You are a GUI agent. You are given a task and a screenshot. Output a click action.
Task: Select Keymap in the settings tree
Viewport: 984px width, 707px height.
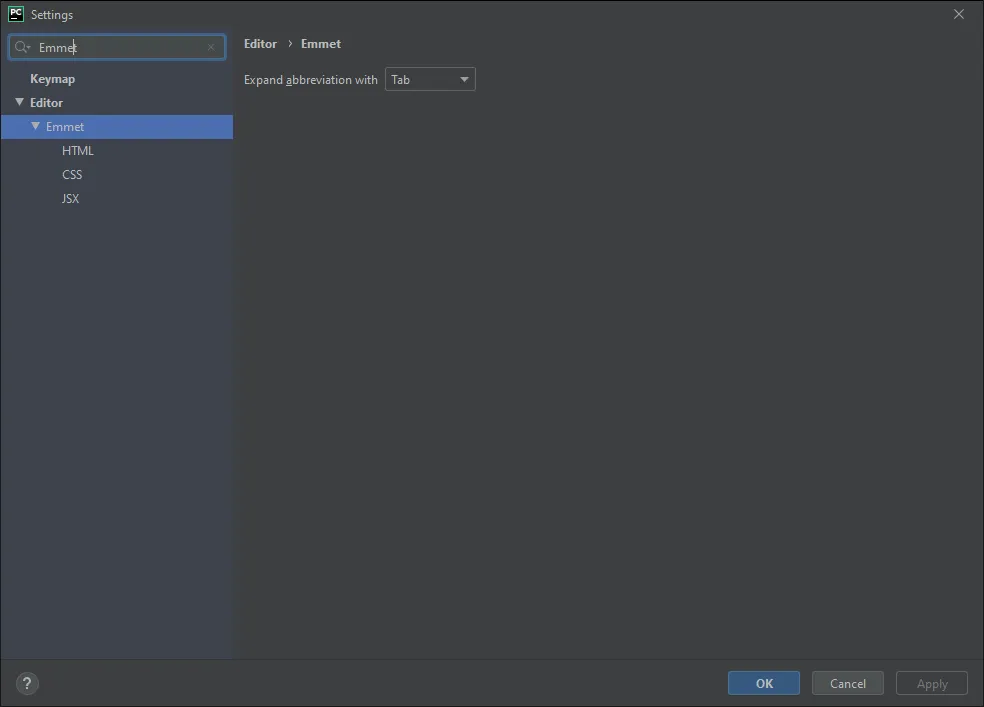pos(52,79)
